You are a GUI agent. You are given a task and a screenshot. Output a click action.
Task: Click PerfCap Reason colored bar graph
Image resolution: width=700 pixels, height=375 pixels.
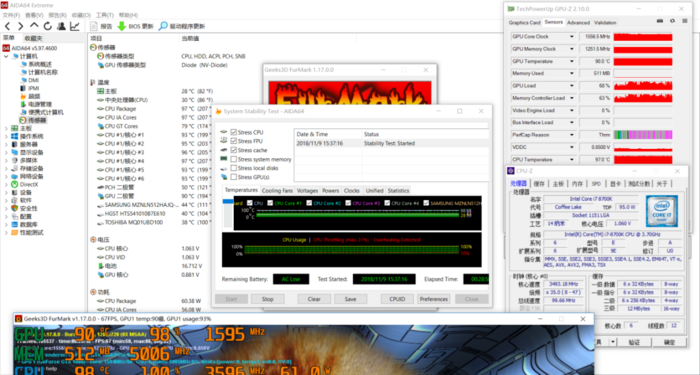click(x=643, y=135)
